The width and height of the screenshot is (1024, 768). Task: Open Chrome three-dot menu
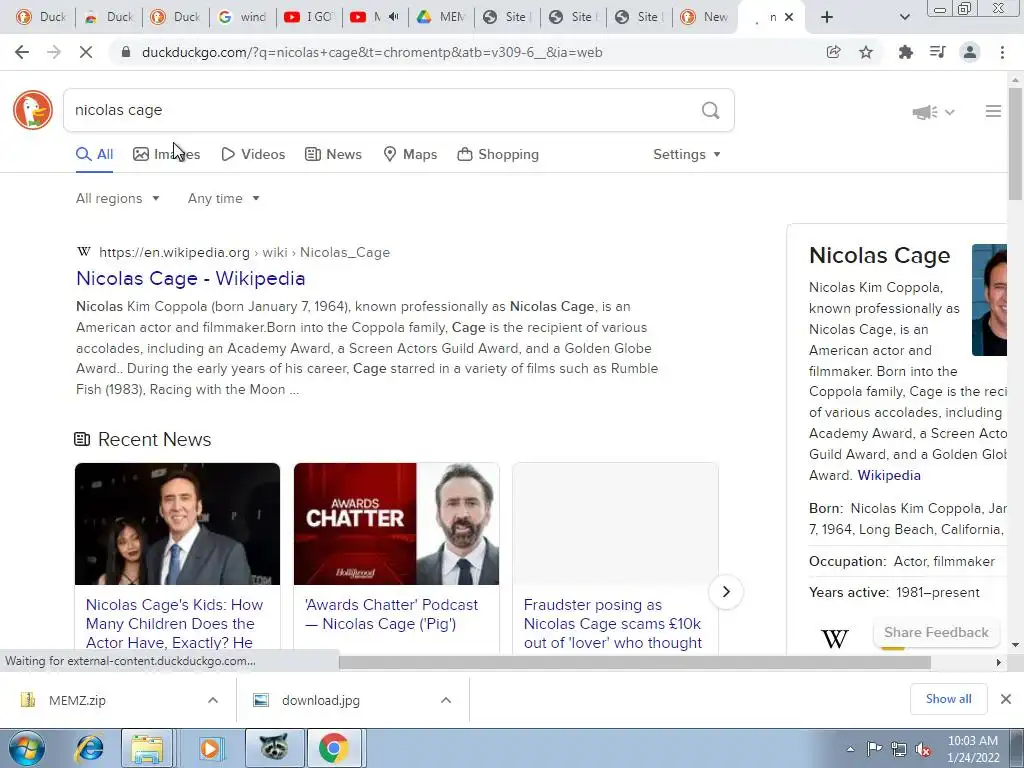coord(1002,52)
